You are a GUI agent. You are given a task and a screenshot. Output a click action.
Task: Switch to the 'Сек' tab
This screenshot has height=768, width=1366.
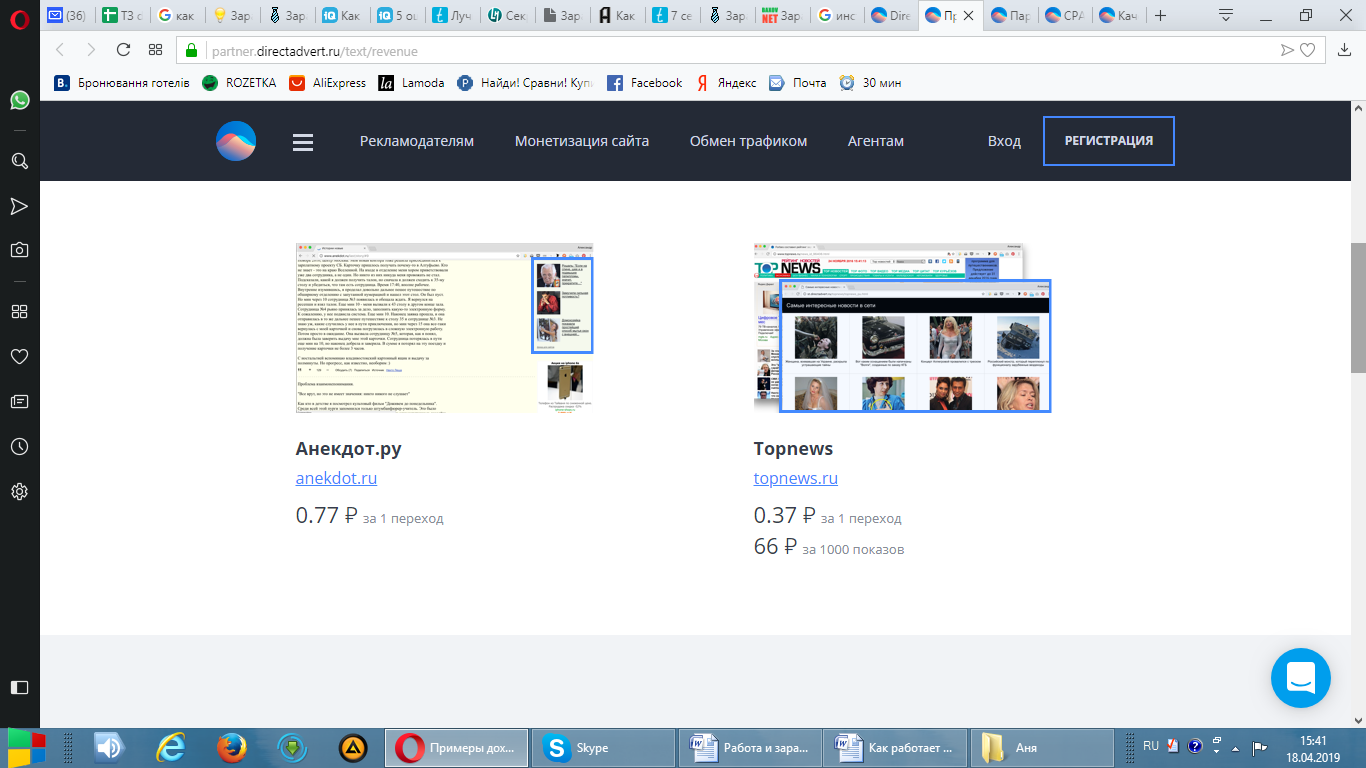click(x=508, y=16)
